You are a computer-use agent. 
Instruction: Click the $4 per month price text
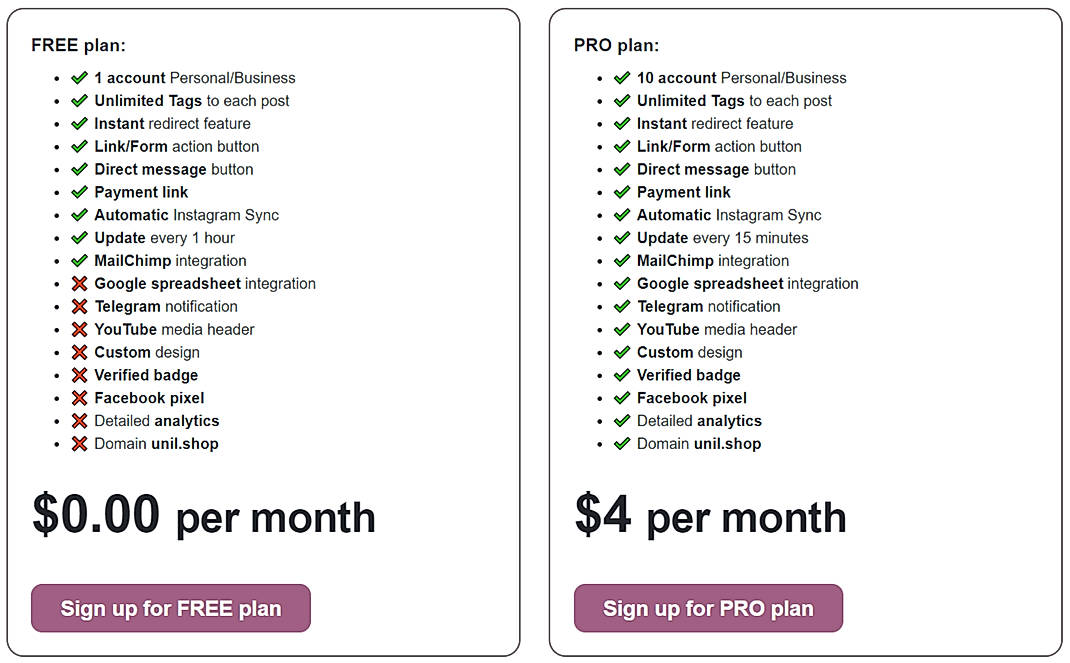click(x=711, y=516)
